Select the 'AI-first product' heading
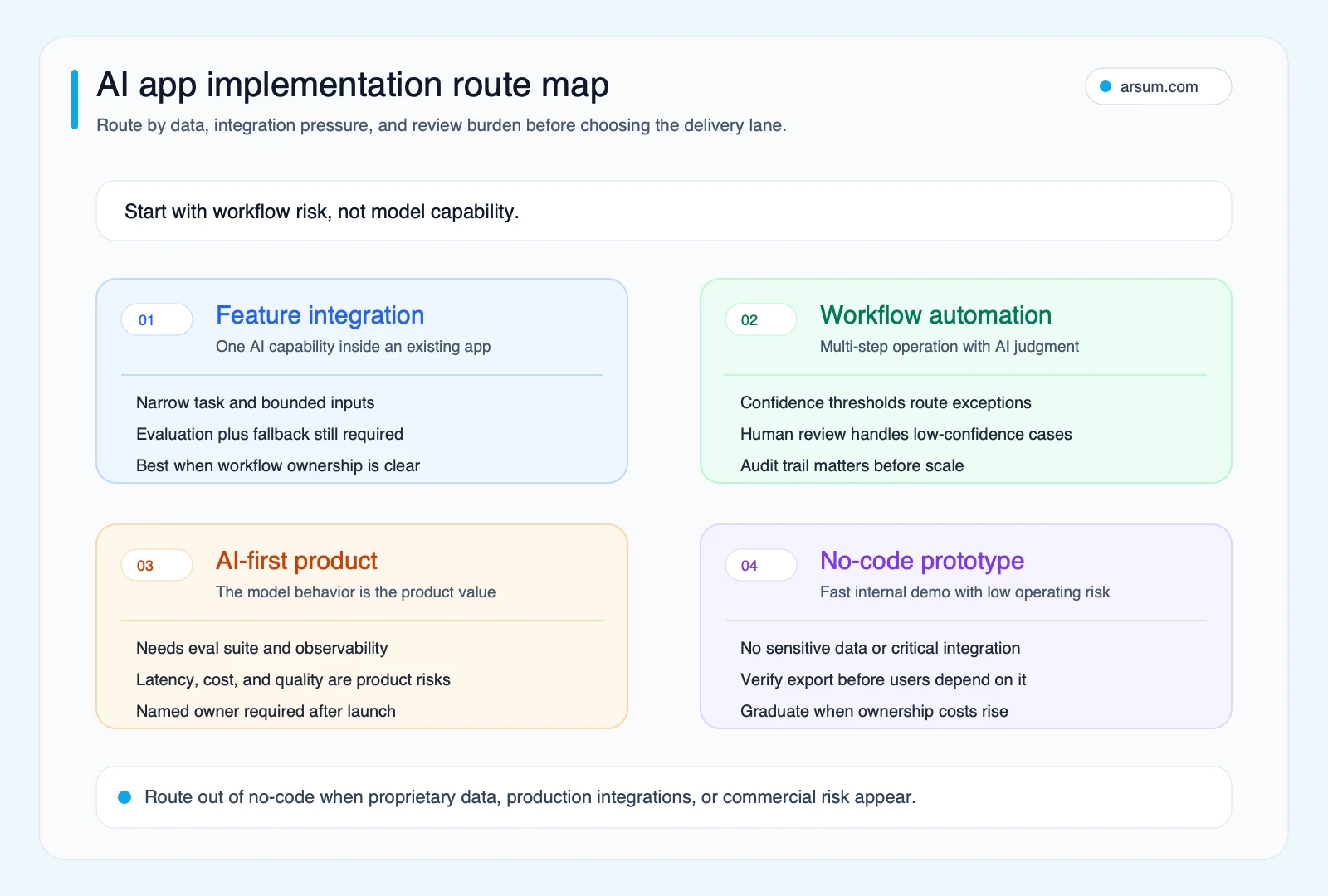 tap(296, 561)
